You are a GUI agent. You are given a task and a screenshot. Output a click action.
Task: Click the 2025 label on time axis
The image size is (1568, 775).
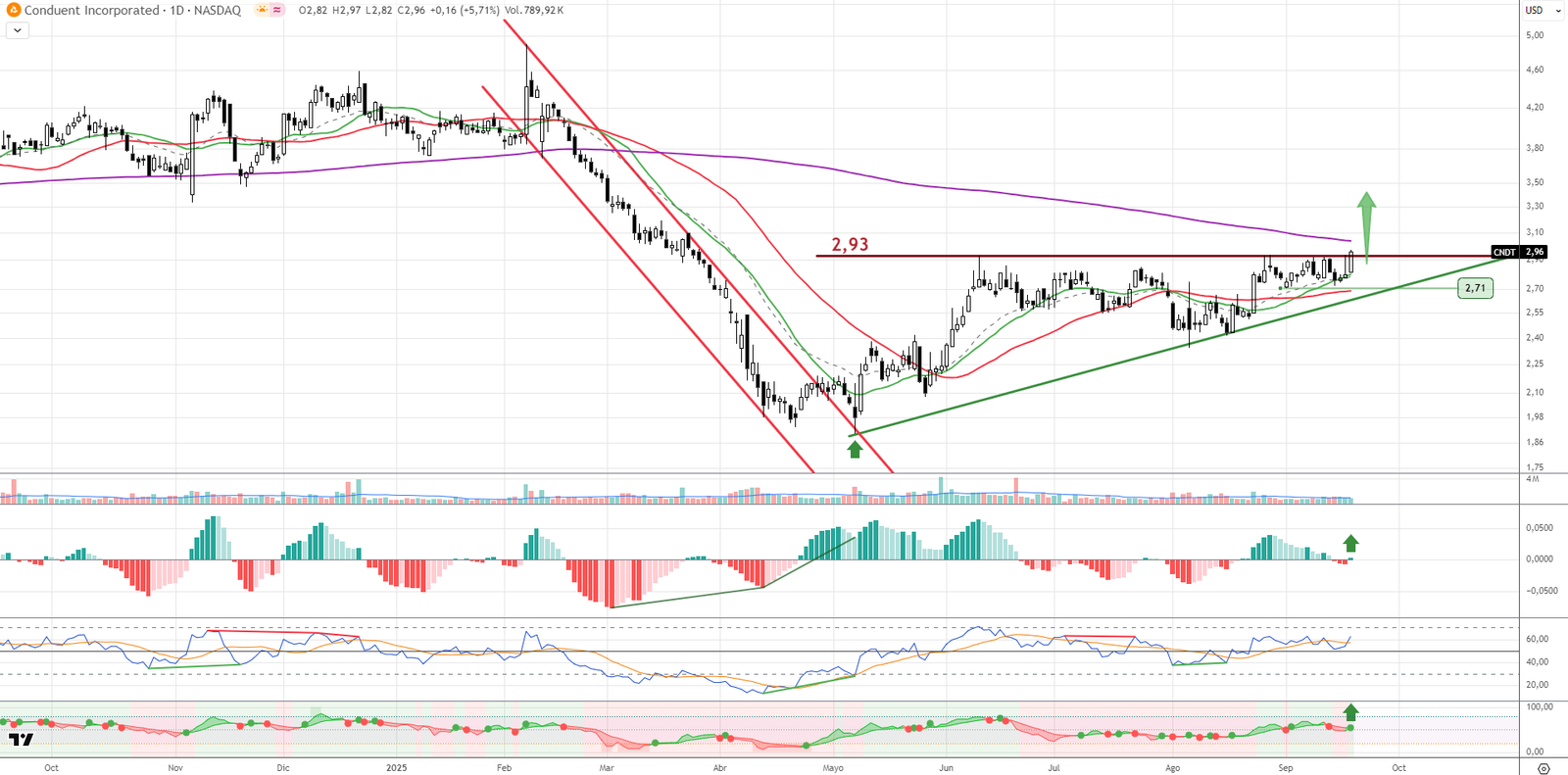point(396,768)
